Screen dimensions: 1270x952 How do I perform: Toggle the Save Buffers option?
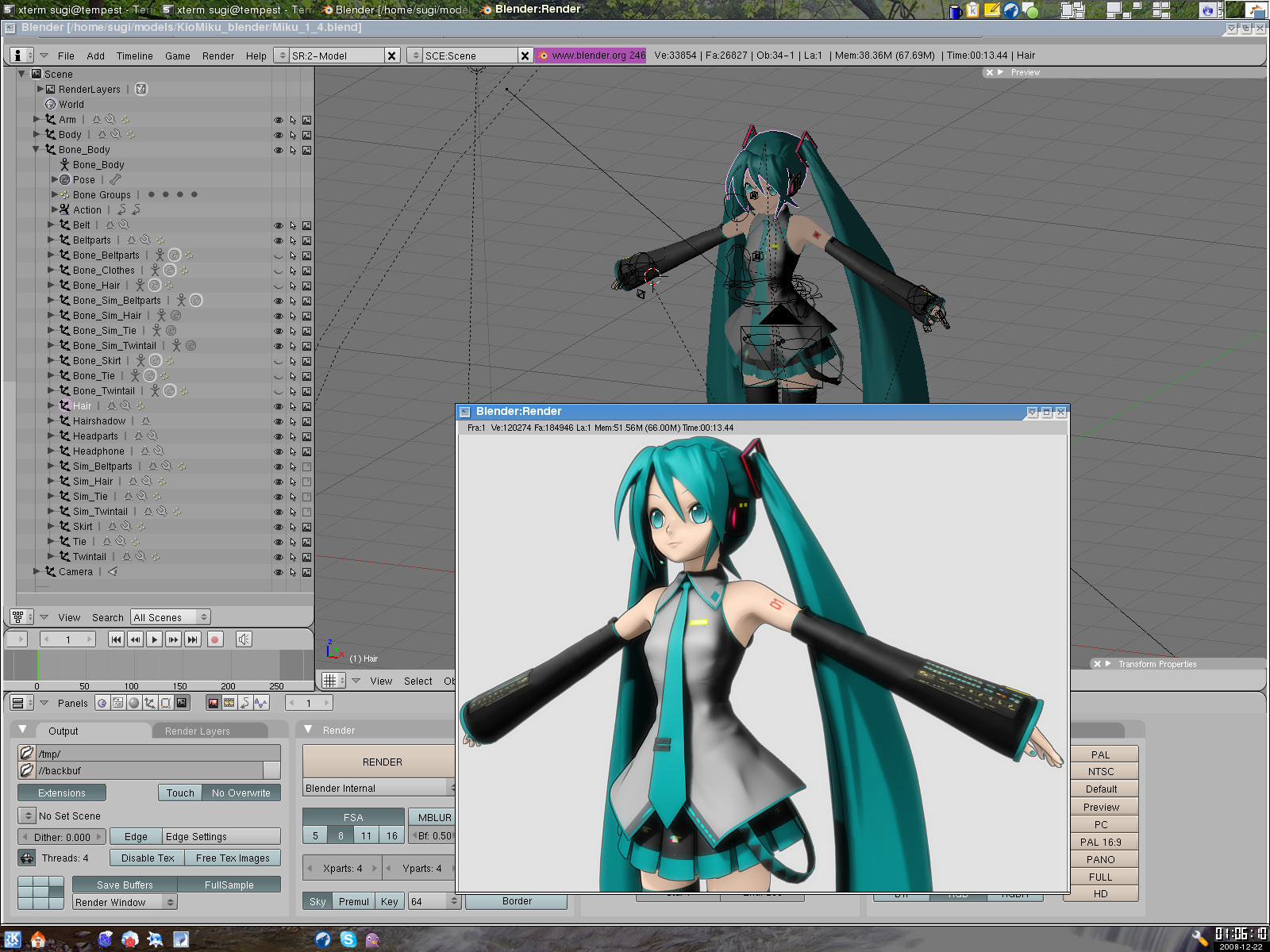(x=125, y=885)
